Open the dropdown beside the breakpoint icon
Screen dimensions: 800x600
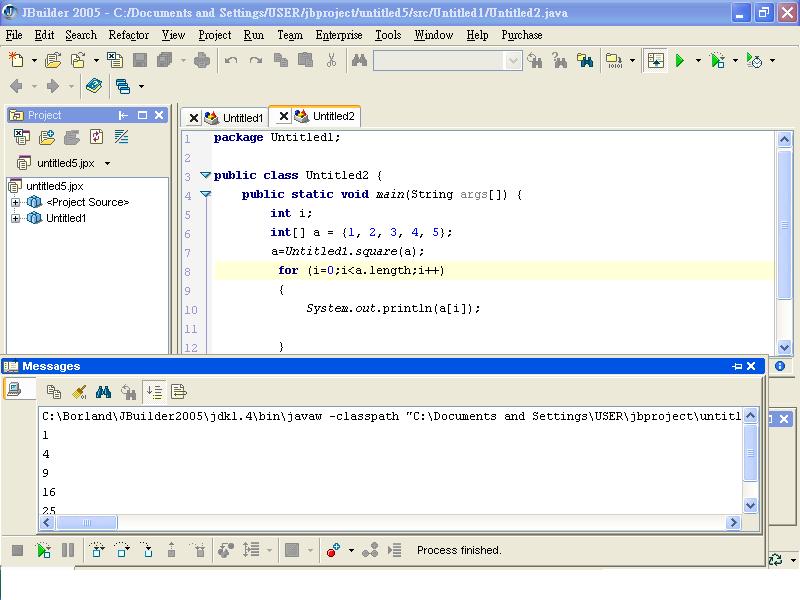[351, 551]
